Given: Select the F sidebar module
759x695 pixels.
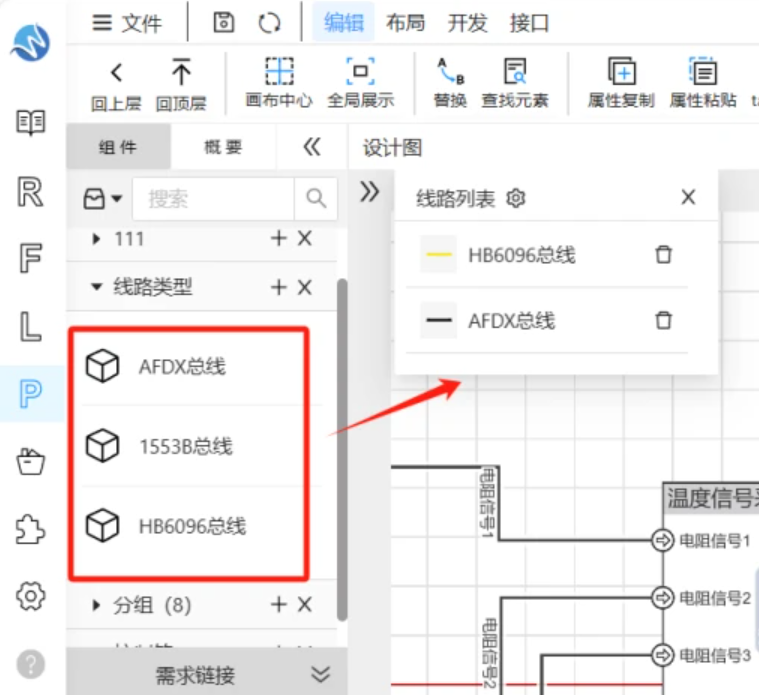Looking at the screenshot, I should point(30,257).
